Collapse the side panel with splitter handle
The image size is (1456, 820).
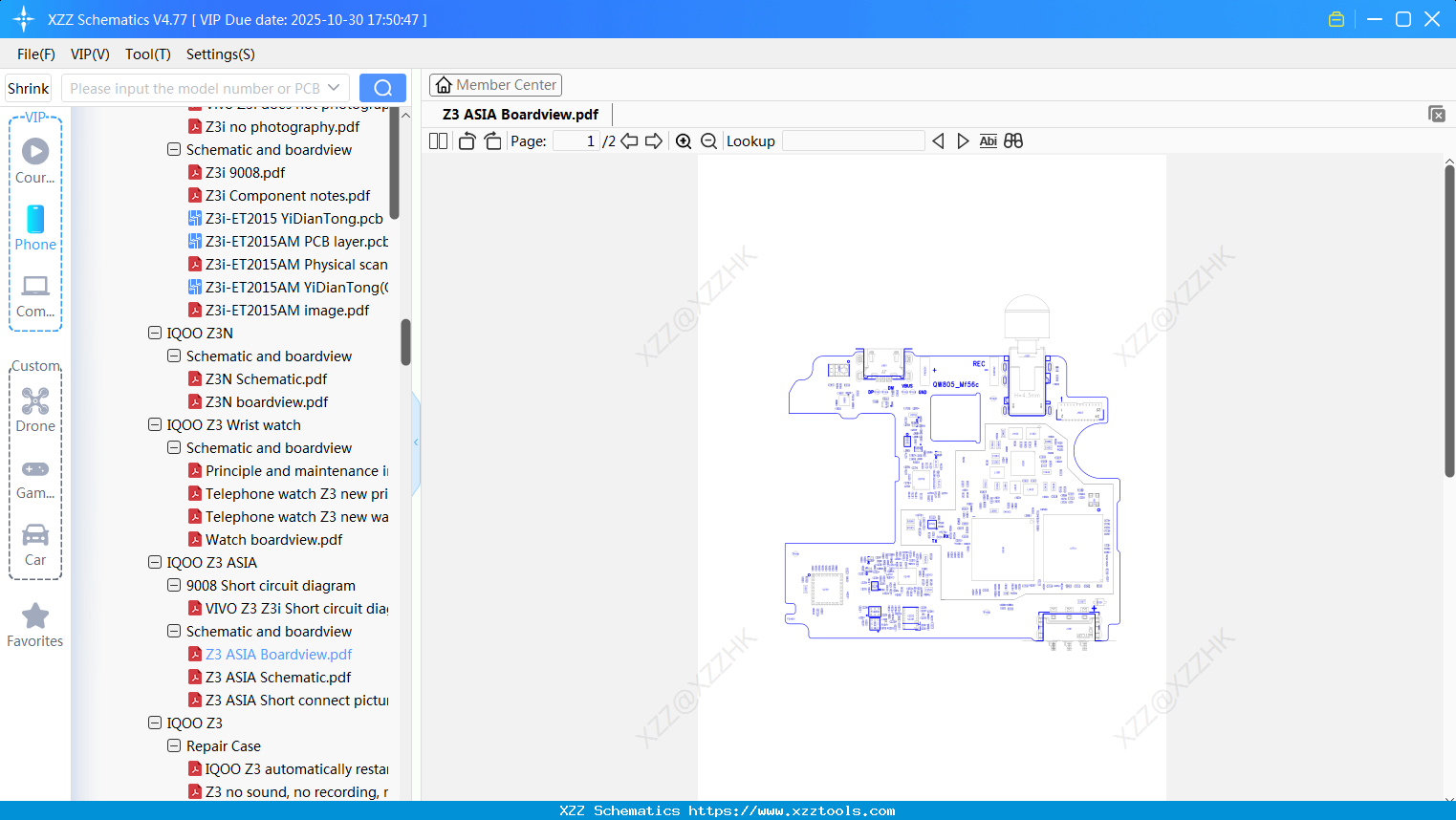point(416,442)
